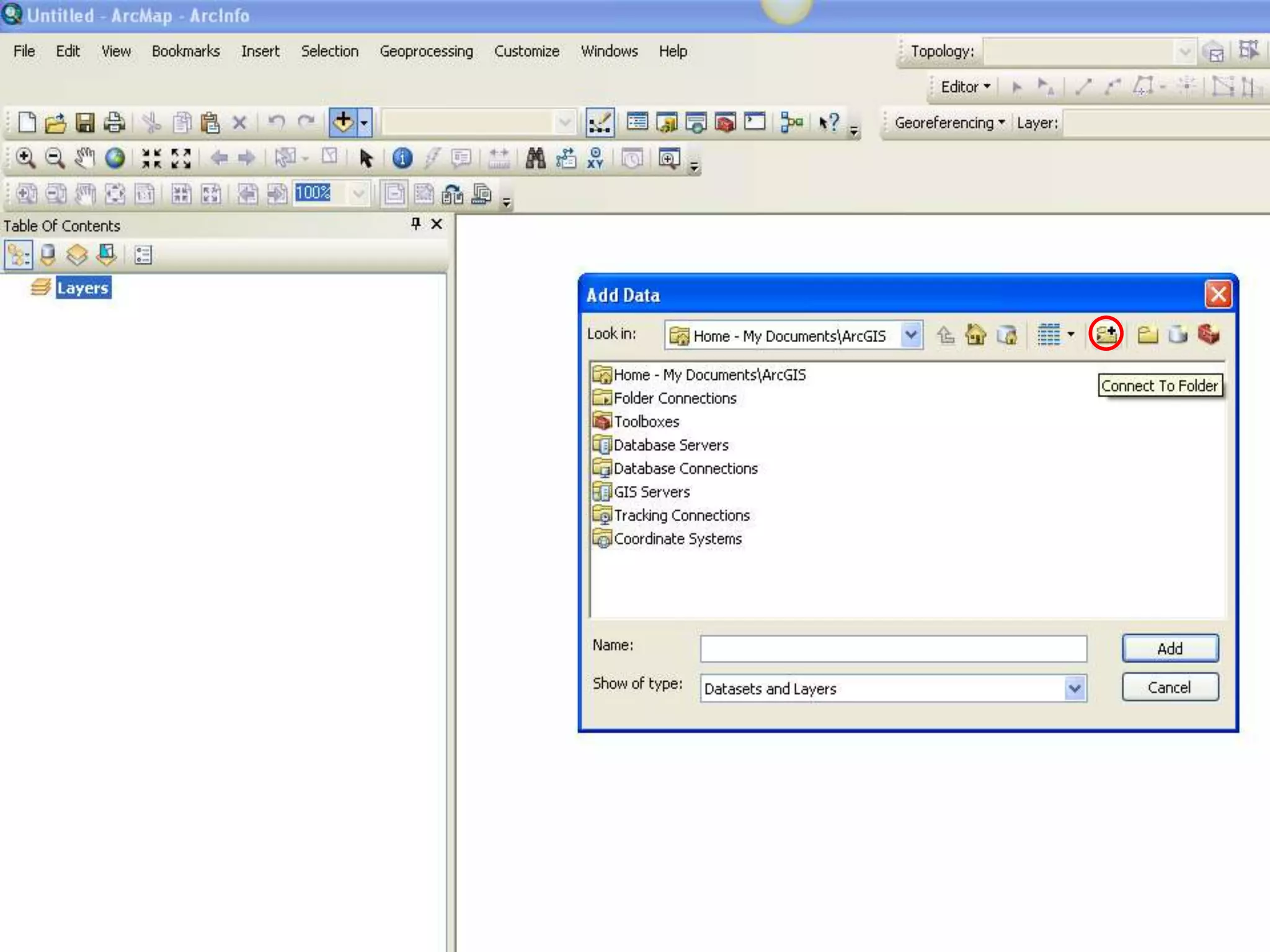Click the Go To XY icon

click(595, 159)
